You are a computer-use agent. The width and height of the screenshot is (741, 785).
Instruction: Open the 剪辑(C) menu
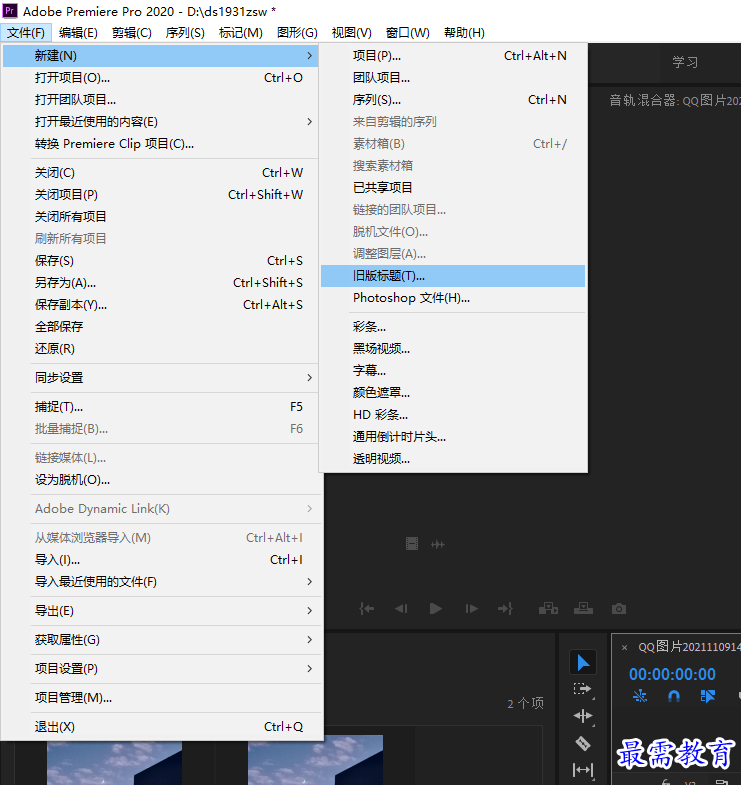pos(132,33)
